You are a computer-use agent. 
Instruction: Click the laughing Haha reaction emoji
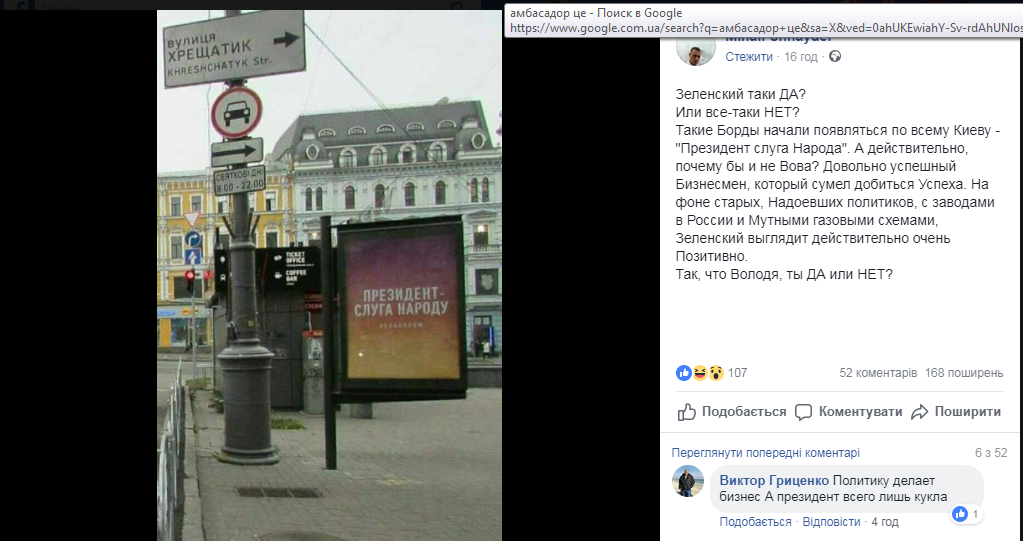(x=700, y=373)
